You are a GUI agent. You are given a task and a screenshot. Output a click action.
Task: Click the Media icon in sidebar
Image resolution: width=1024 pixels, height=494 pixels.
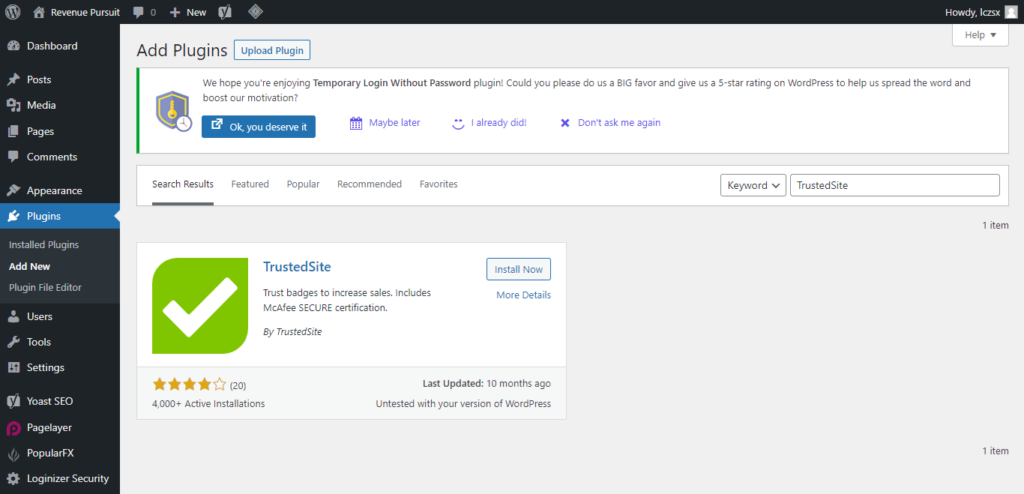tap(13, 105)
